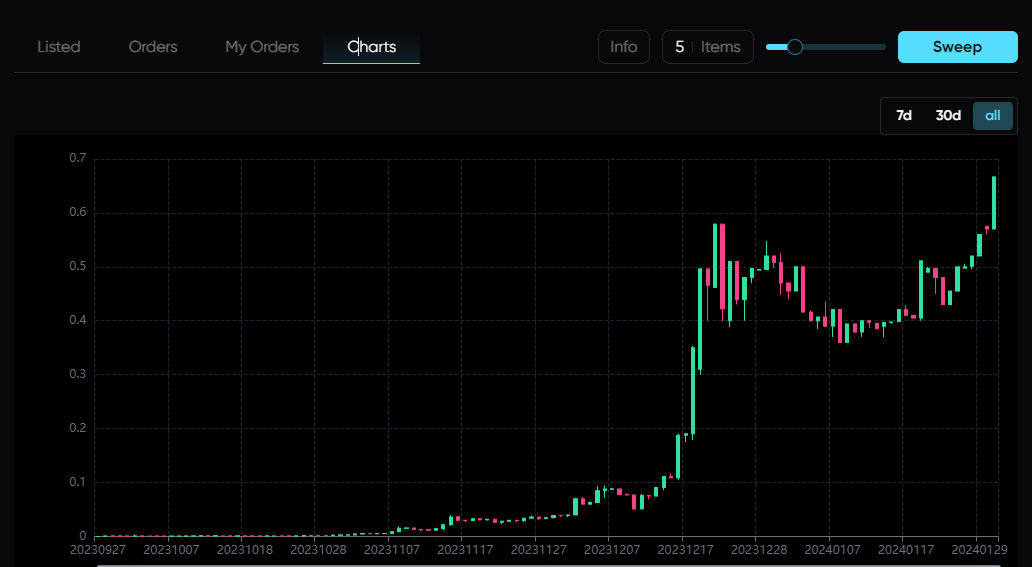Set chart range to 7d
The image size is (1032, 567).
(904, 116)
